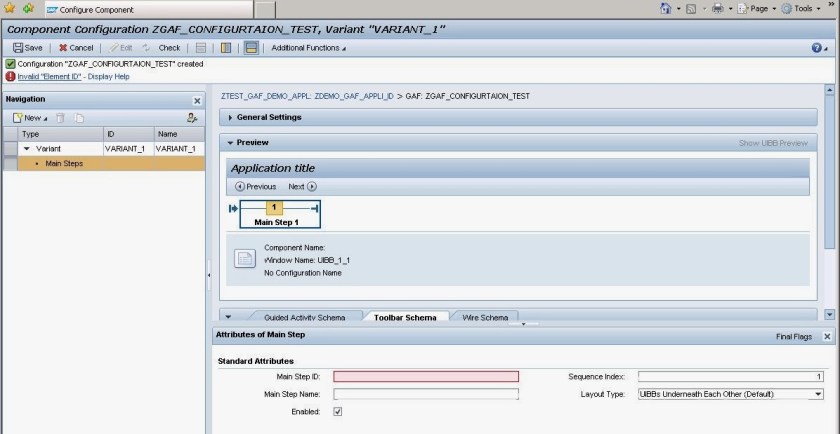
Task: Click the green success message icon
Action: pos(10,64)
